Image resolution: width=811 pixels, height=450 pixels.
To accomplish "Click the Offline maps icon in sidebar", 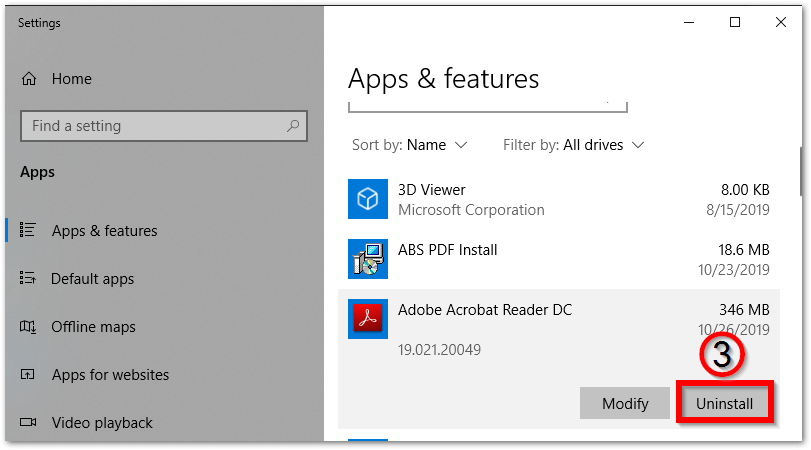I will click(27, 326).
